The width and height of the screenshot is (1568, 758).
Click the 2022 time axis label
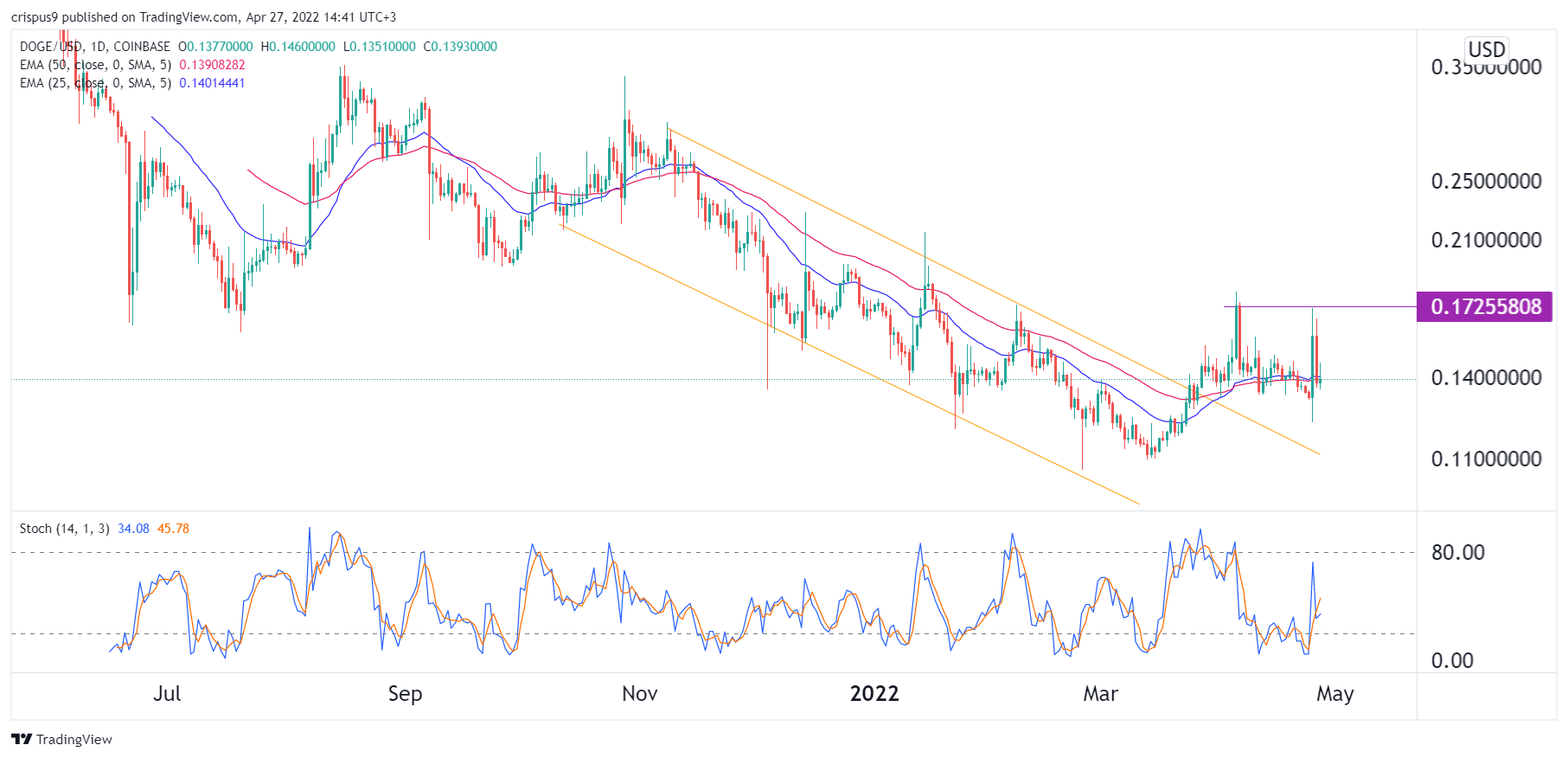coord(874,694)
